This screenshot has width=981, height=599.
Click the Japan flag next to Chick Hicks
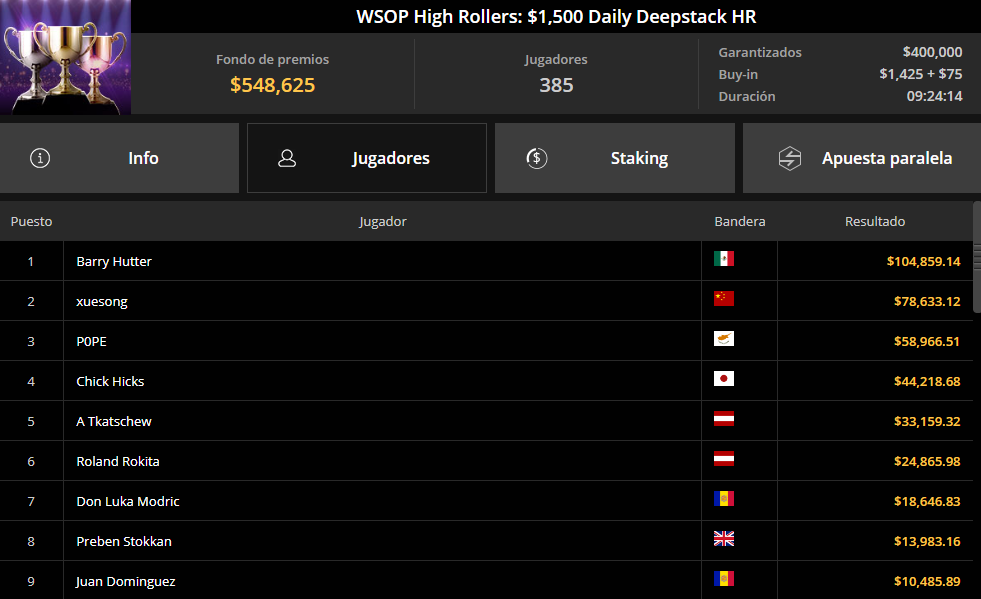click(724, 379)
